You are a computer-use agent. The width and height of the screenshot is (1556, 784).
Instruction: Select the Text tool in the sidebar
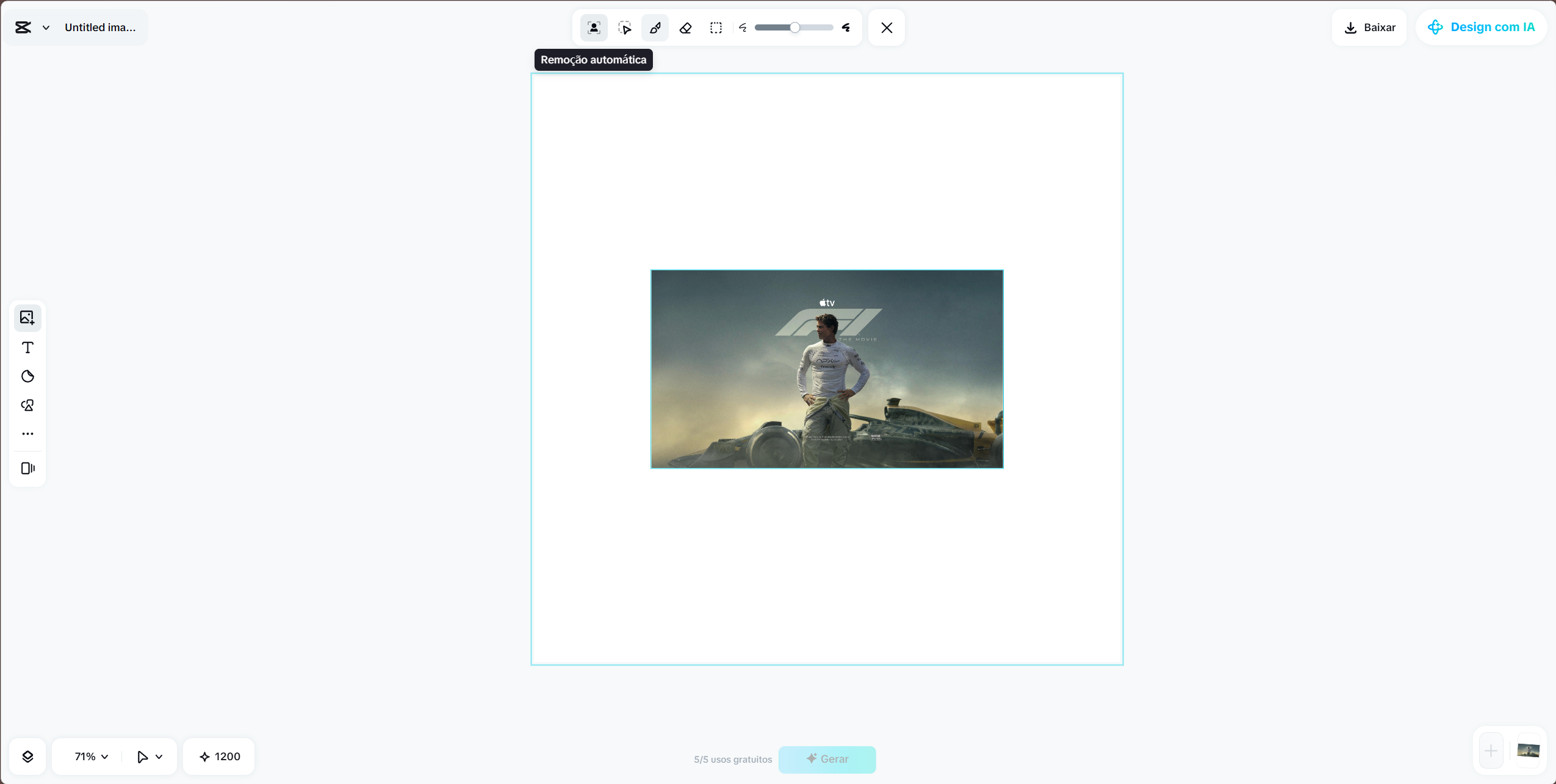(x=27, y=347)
